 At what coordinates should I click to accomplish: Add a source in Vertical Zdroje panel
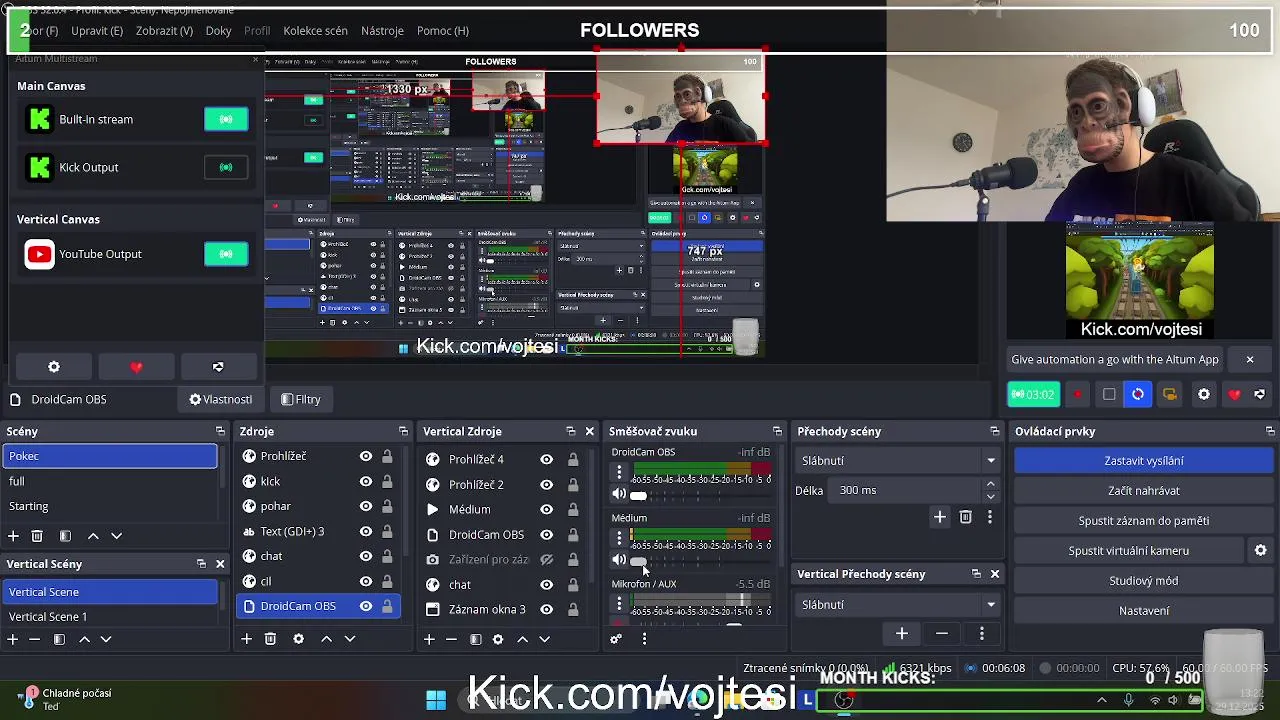pyautogui.click(x=429, y=639)
